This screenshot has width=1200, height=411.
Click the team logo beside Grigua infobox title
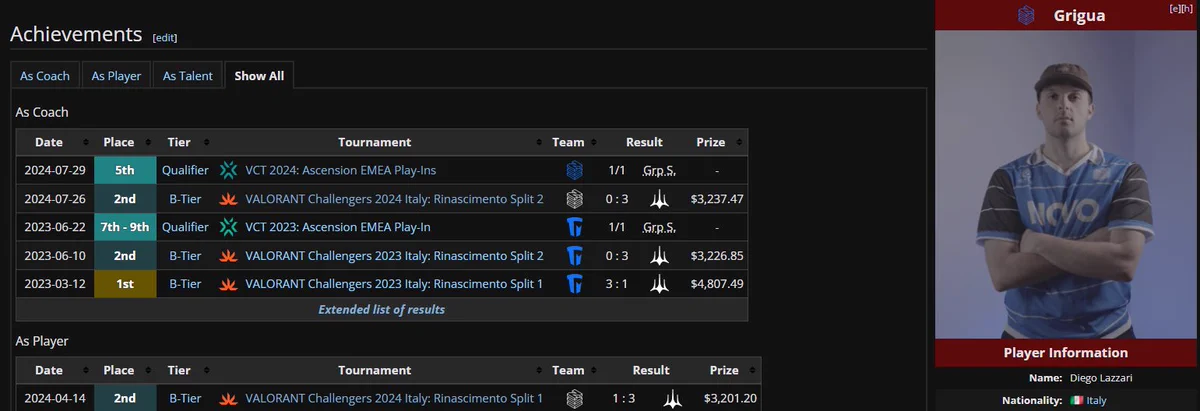point(1026,15)
